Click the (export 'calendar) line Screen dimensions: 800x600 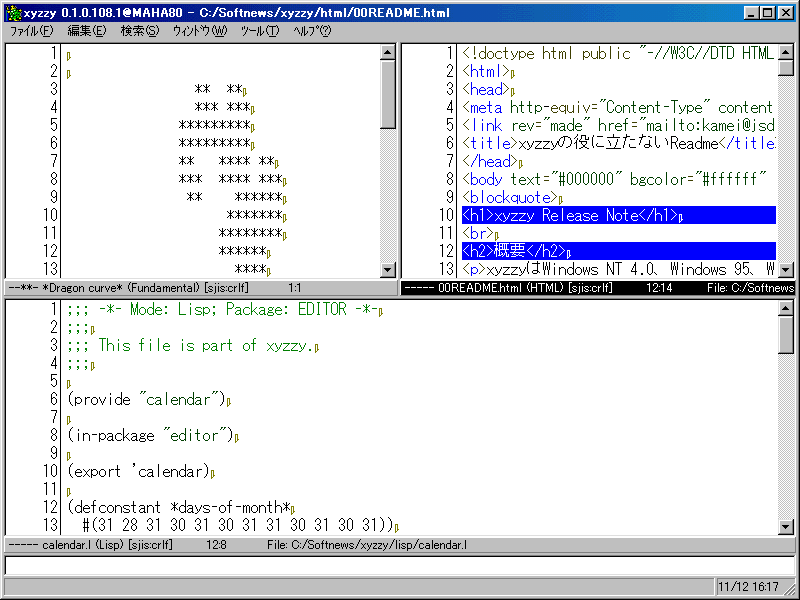point(138,471)
